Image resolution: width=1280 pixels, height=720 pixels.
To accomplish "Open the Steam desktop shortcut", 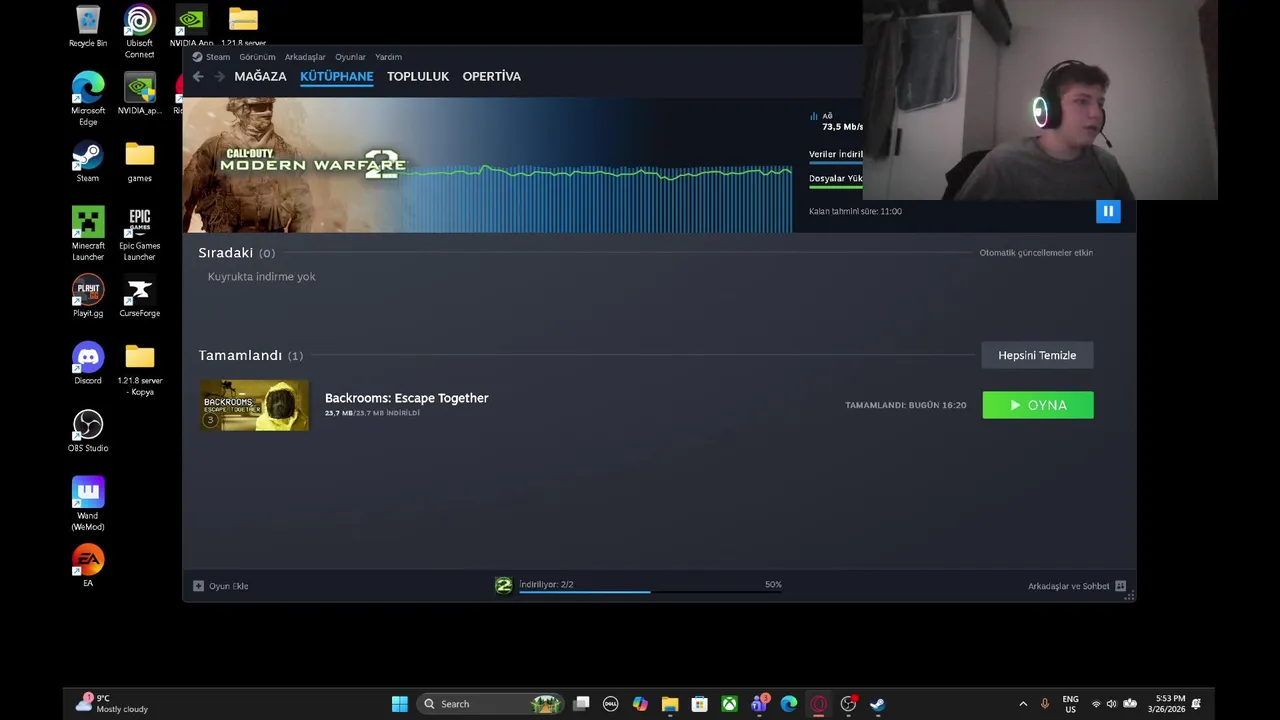I will (88, 162).
